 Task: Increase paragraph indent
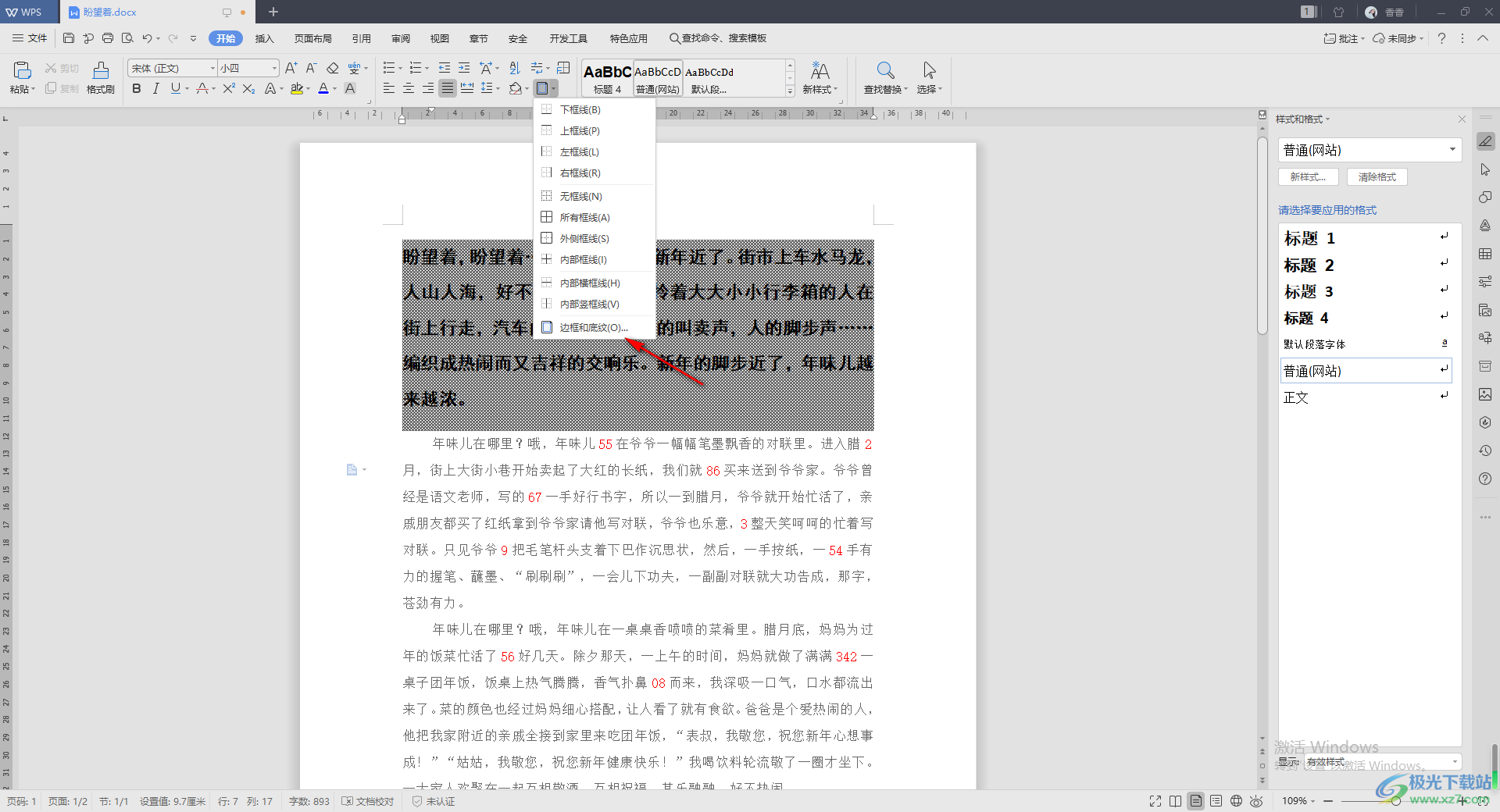[464, 68]
